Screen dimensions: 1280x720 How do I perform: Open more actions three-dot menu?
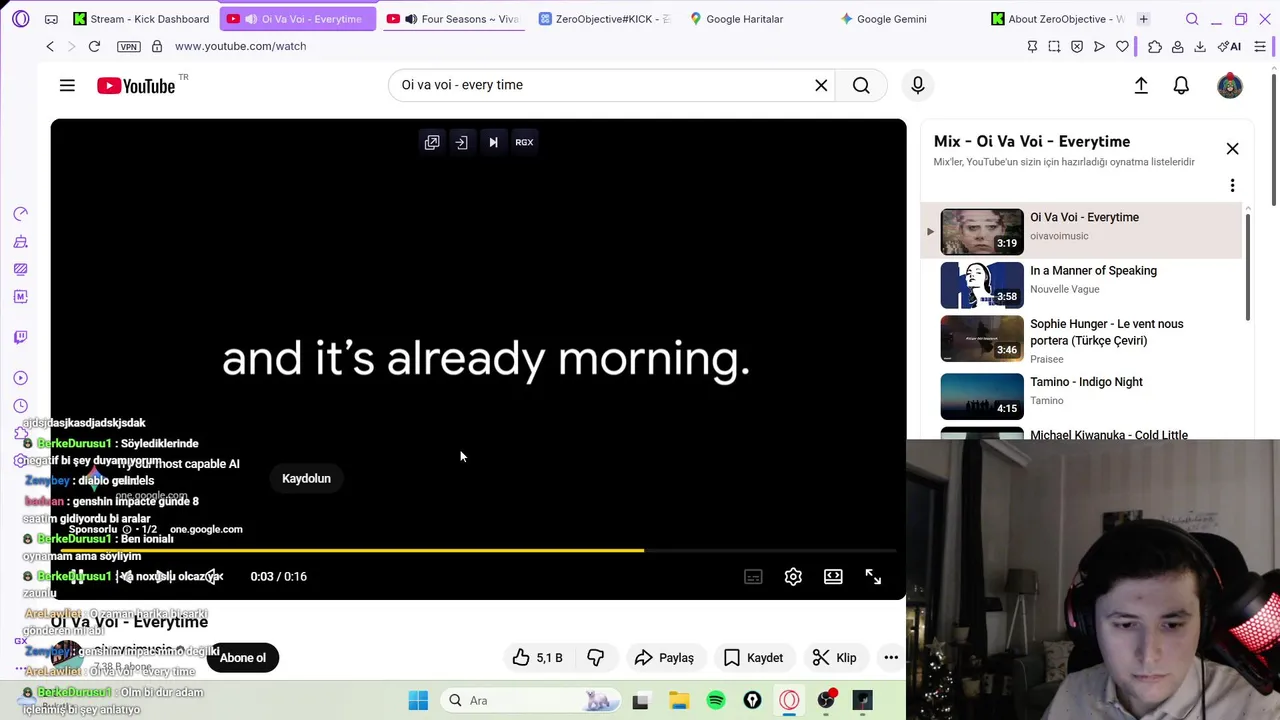pos(891,658)
